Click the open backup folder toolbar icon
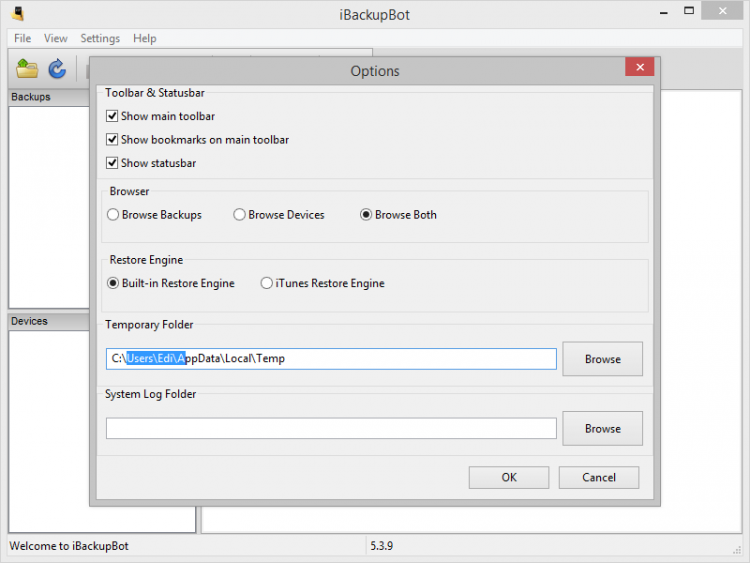The width and height of the screenshot is (750, 563). coord(27,68)
